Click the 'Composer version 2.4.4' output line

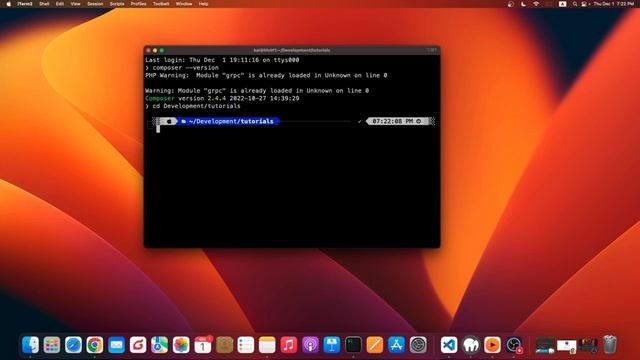pos(222,98)
